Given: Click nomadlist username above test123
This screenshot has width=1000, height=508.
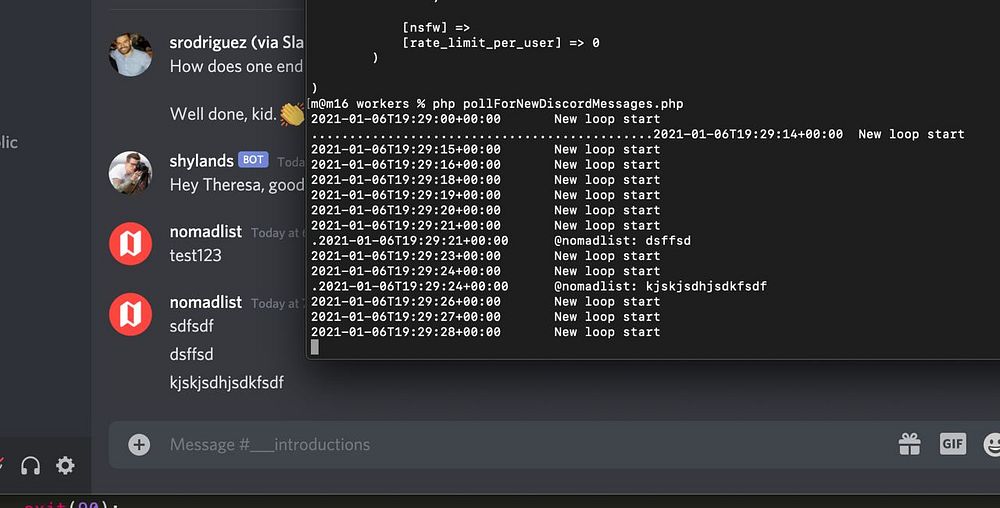Looking at the screenshot, I should (x=205, y=232).
